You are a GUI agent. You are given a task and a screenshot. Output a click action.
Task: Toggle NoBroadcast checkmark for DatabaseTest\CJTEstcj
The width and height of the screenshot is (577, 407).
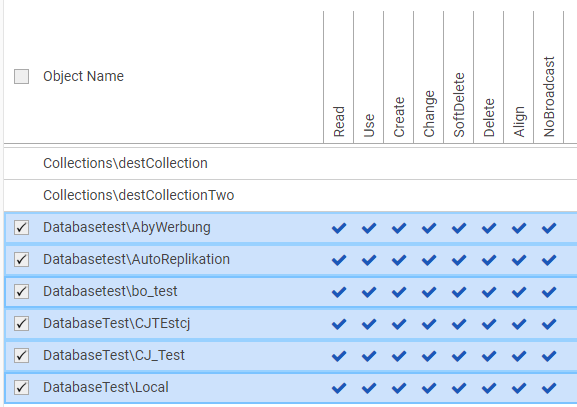549,324
